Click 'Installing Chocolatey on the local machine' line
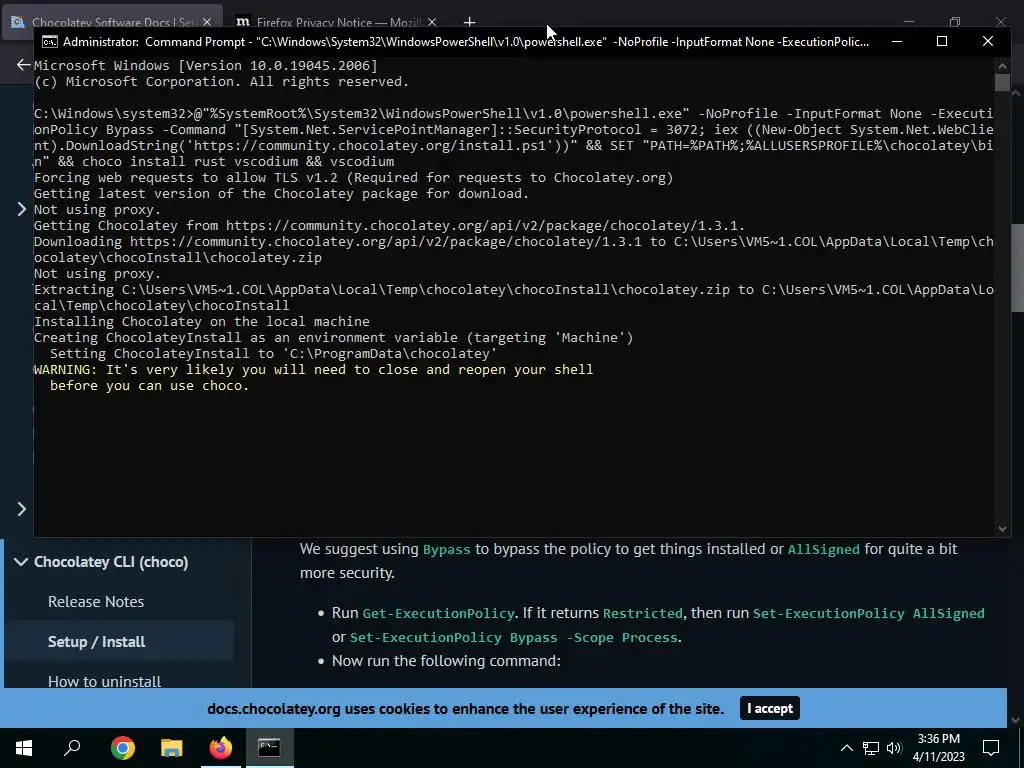 202,321
